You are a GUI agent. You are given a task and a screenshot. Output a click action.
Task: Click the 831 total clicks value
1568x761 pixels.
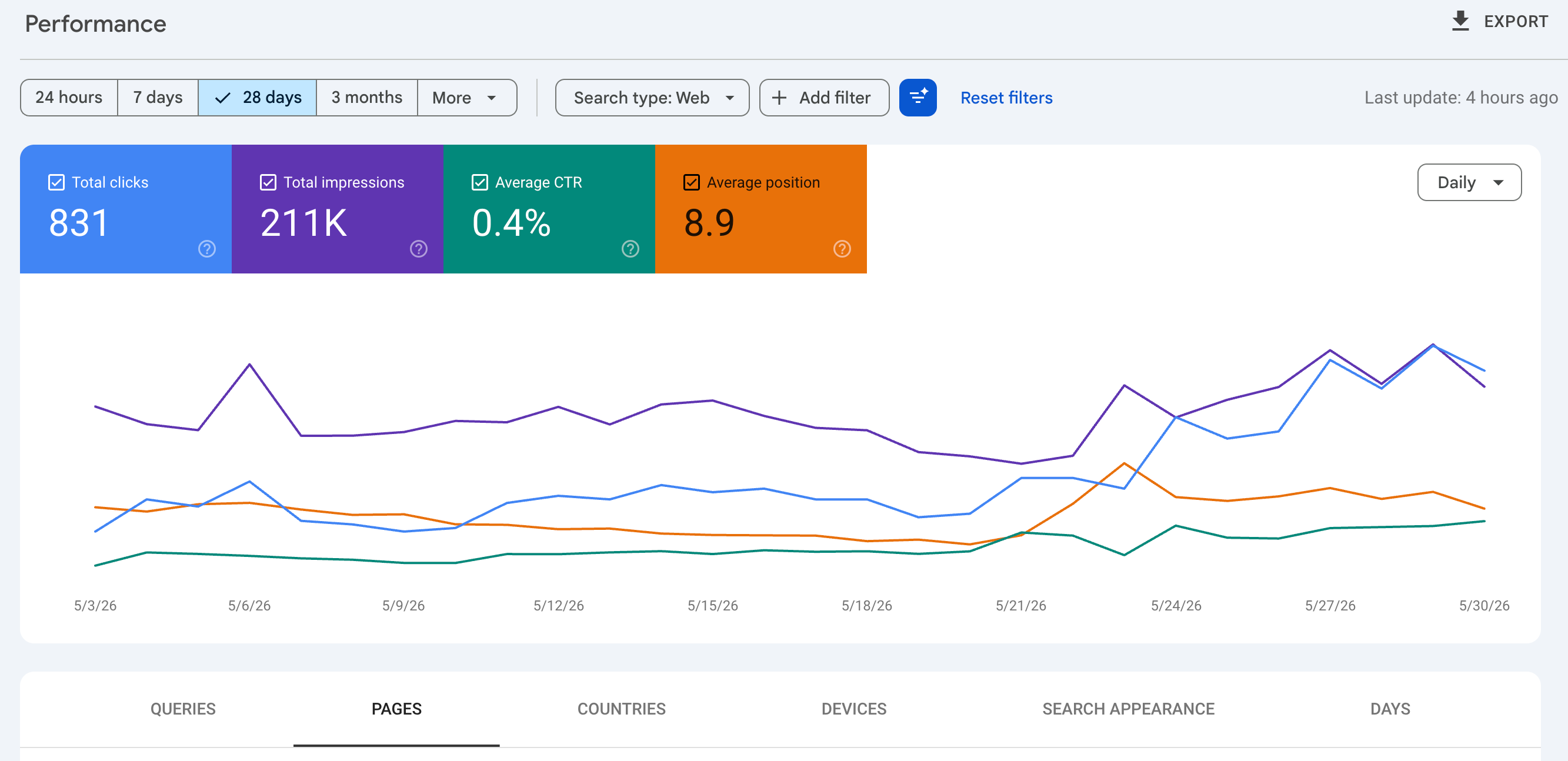click(79, 223)
